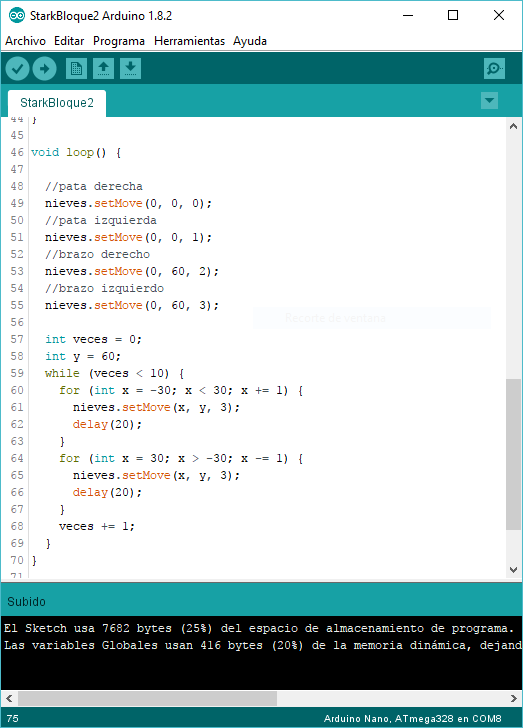Click editor scrollbar down arrow
523x728 pixels.
[513, 570]
